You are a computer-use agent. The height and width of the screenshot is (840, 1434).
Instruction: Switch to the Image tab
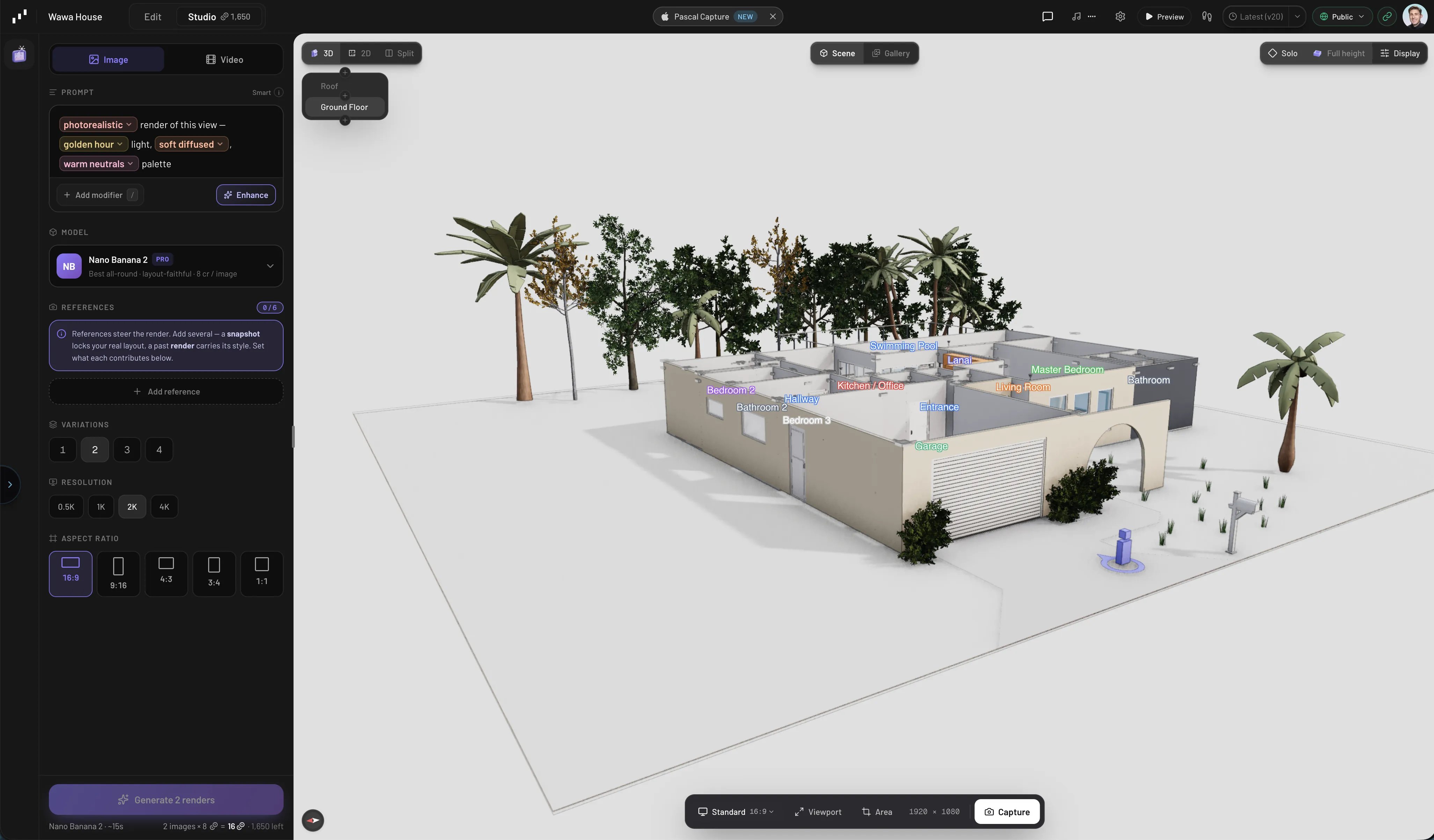pos(108,60)
